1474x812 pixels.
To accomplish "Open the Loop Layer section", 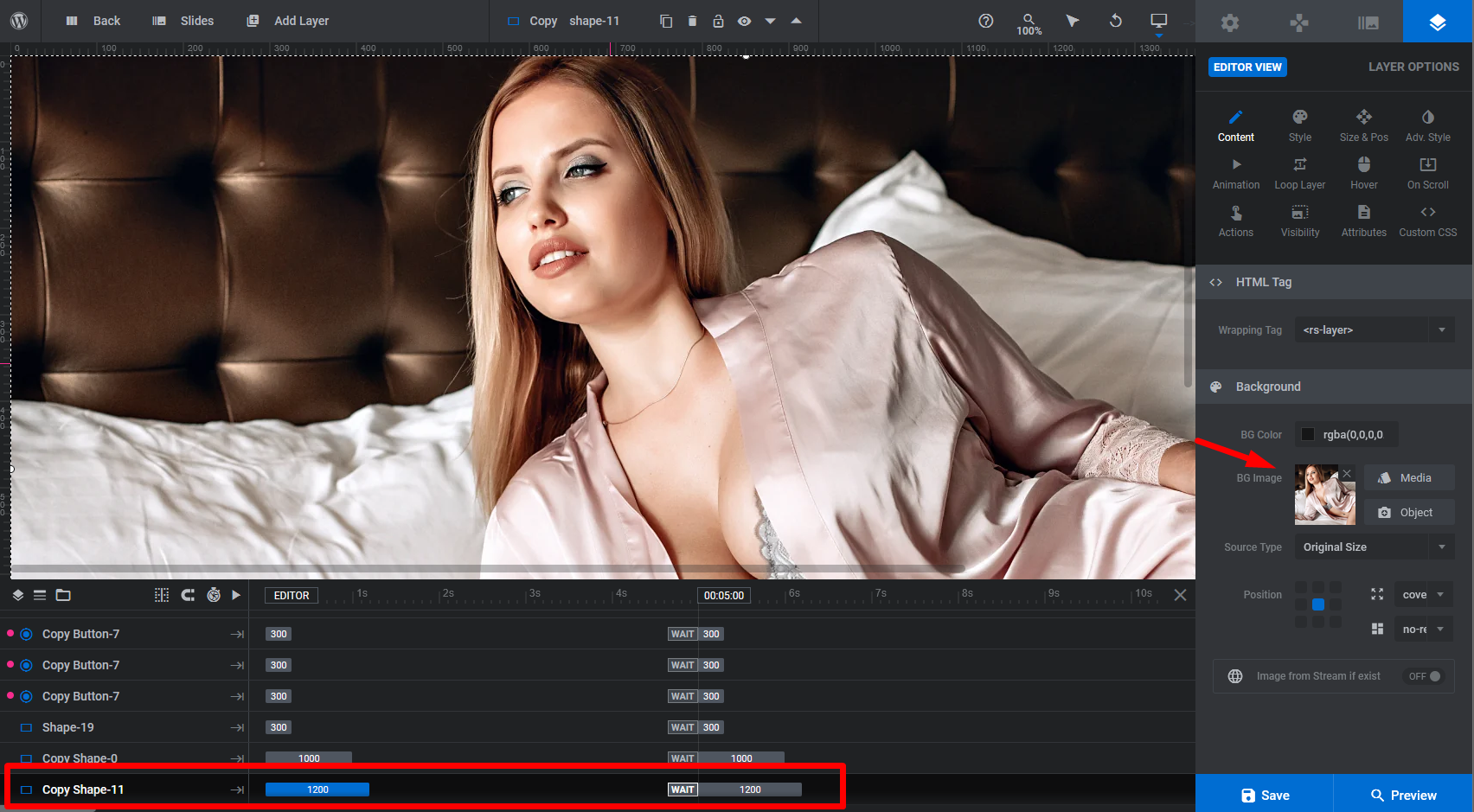I will [x=1300, y=174].
